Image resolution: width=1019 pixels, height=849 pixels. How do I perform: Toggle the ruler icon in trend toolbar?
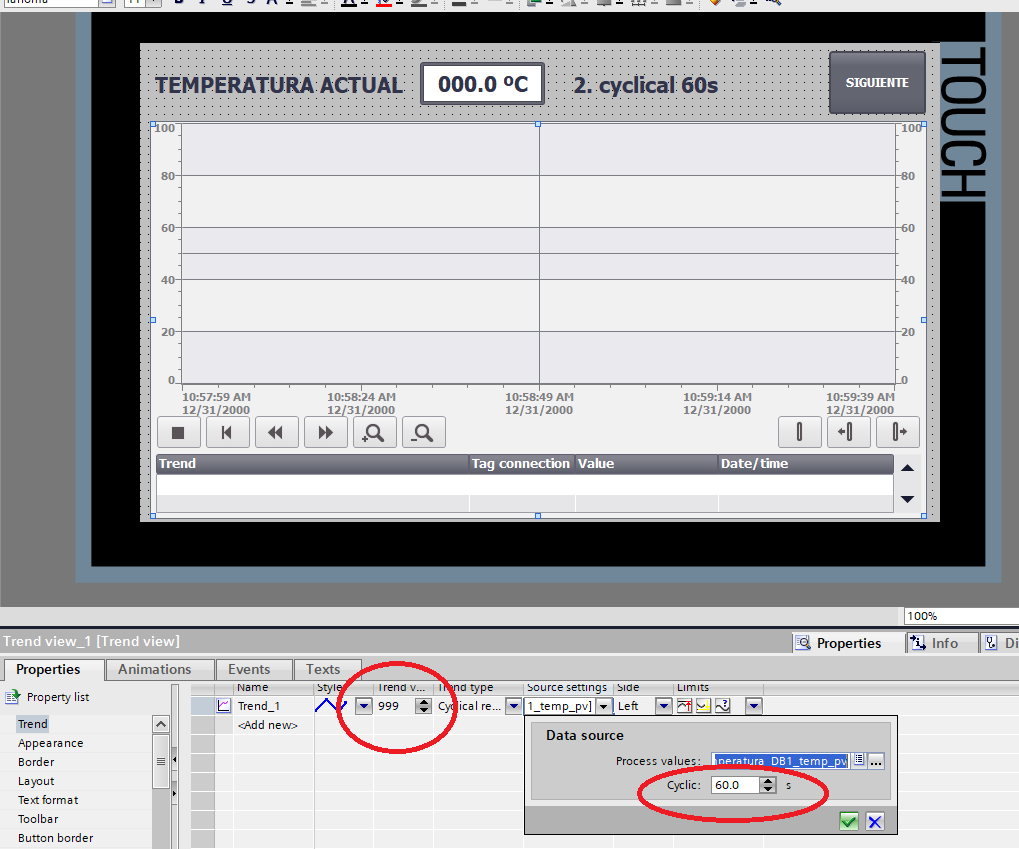(x=799, y=432)
